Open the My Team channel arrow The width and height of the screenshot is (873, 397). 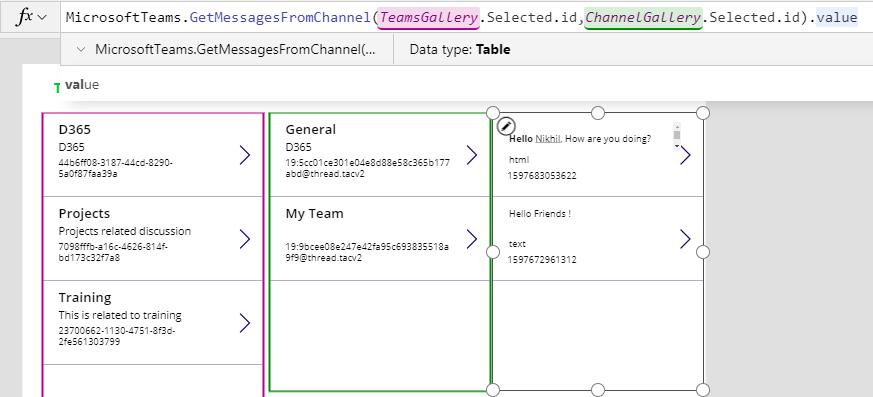point(472,239)
